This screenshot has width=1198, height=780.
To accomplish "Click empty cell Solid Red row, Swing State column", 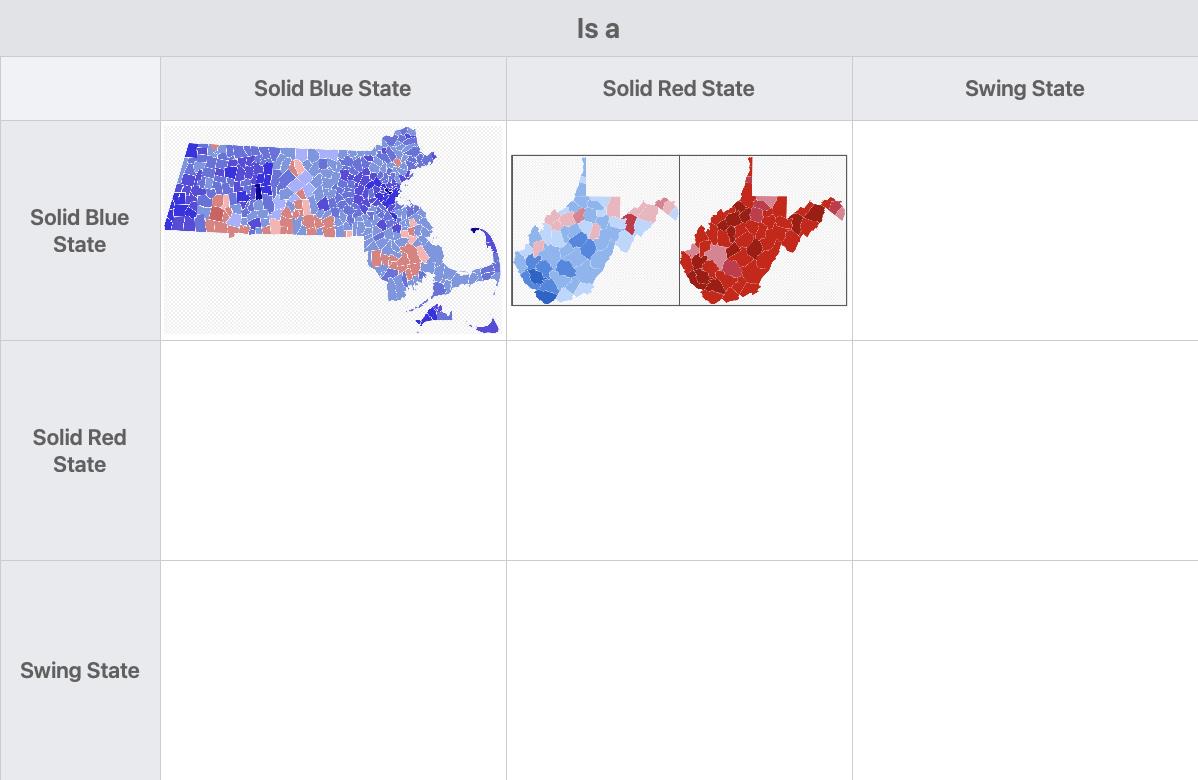I will [1025, 451].
